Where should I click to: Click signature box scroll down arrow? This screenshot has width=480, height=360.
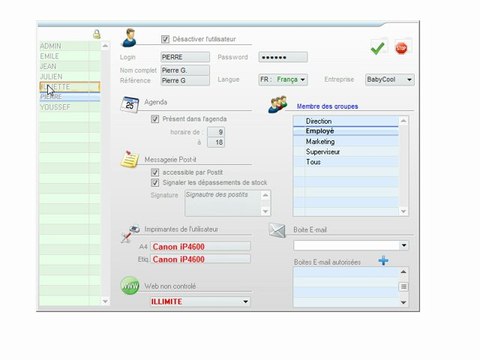pyautogui.click(x=265, y=211)
